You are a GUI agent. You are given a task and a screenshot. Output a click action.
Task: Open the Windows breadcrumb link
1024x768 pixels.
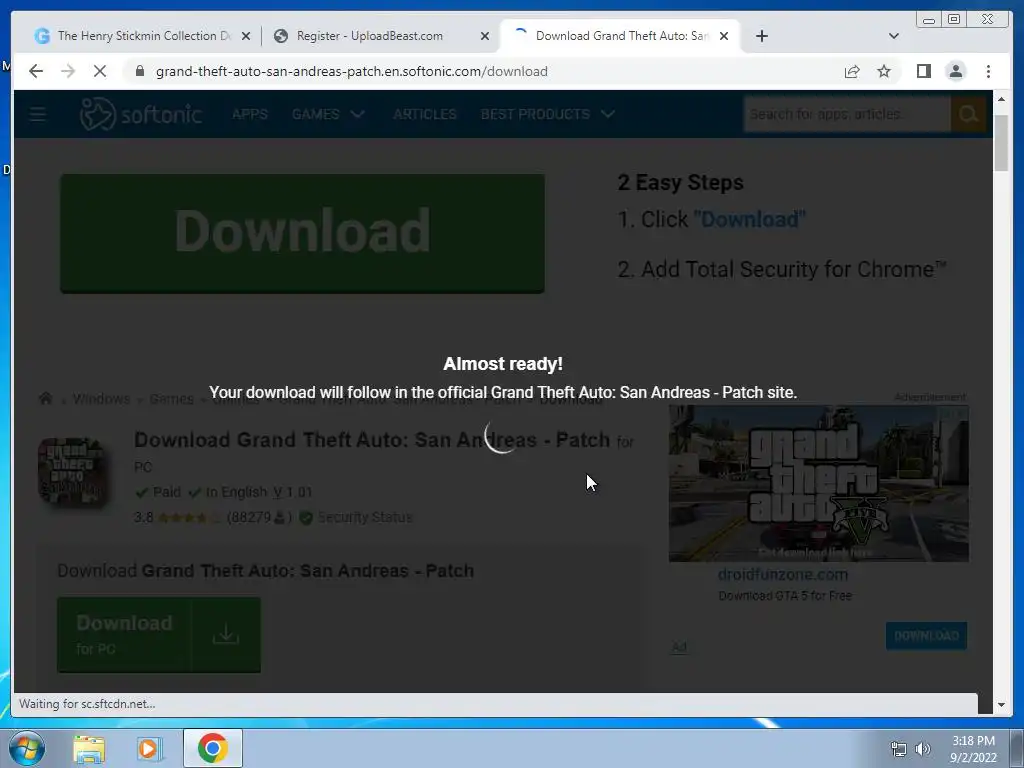coord(101,399)
